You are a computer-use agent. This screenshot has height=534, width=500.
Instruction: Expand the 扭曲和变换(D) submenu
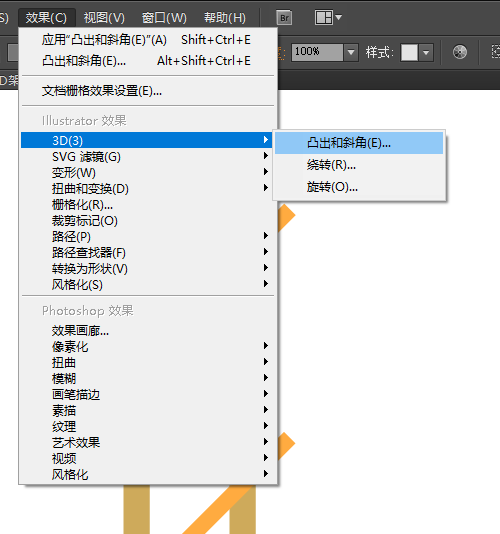click(x=146, y=188)
